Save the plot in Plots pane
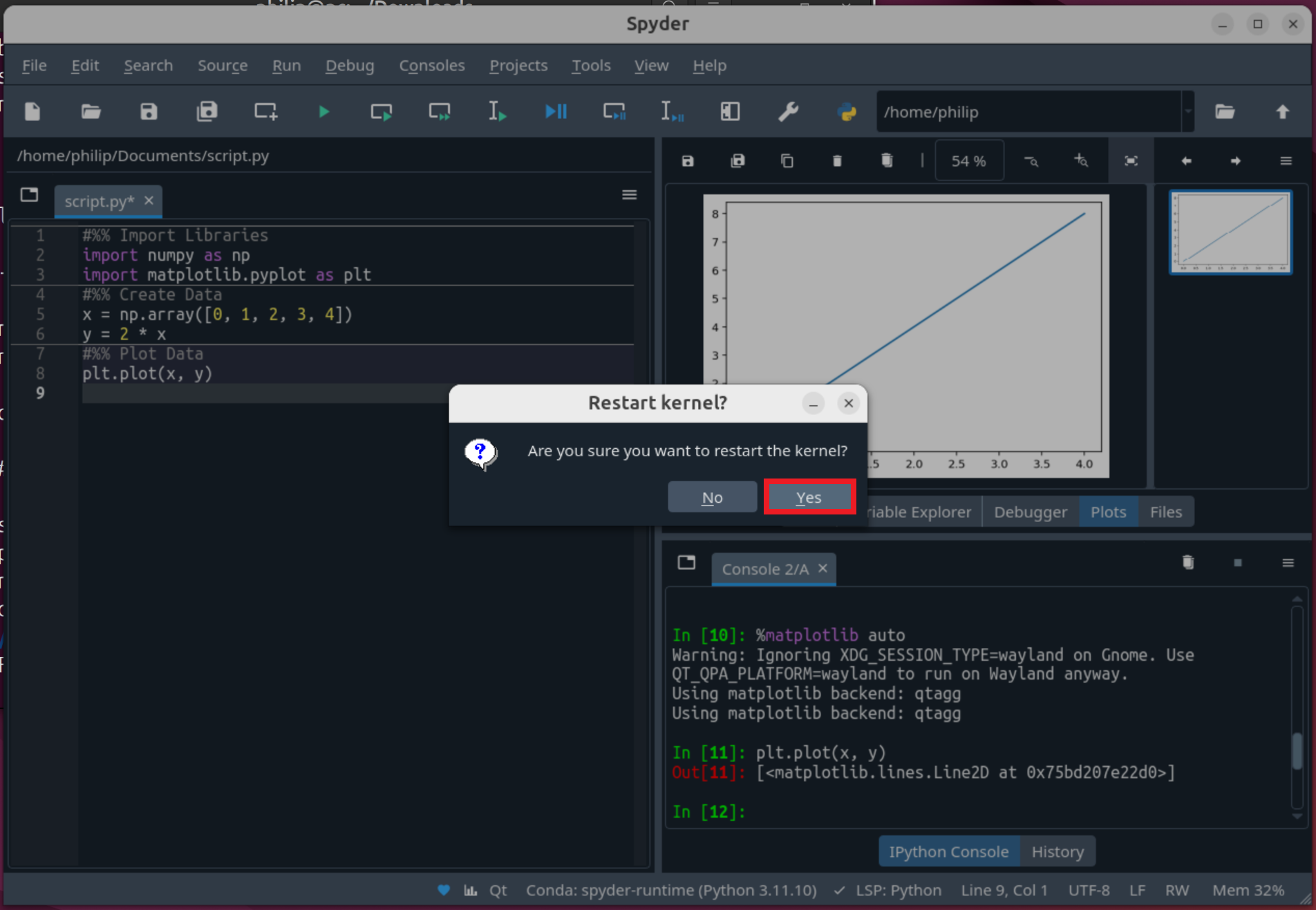 pos(687,161)
